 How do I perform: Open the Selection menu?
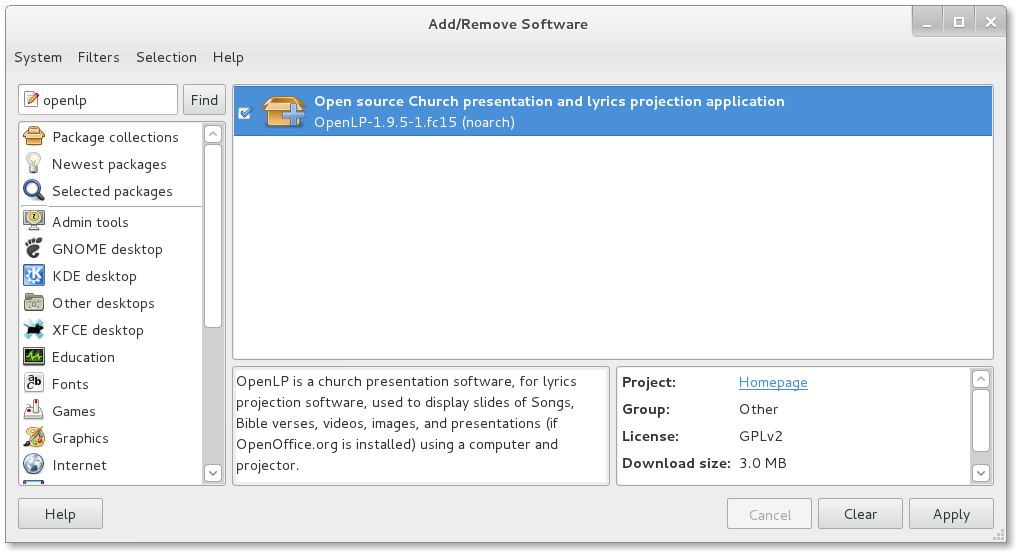click(167, 57)
